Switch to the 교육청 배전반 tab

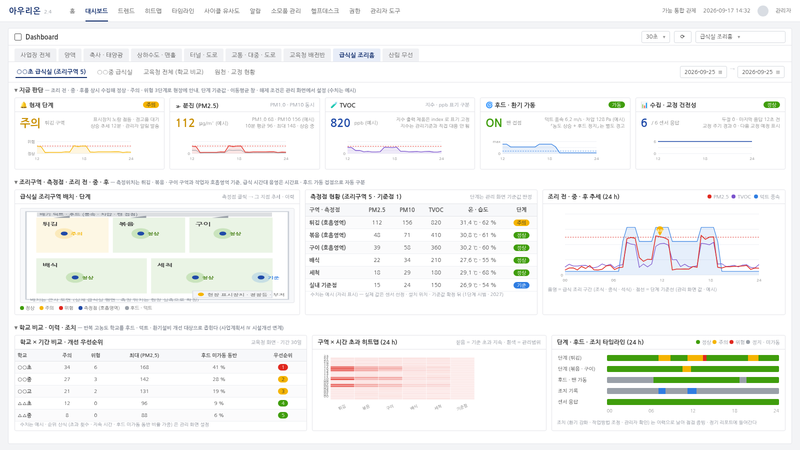coord(307,55)
